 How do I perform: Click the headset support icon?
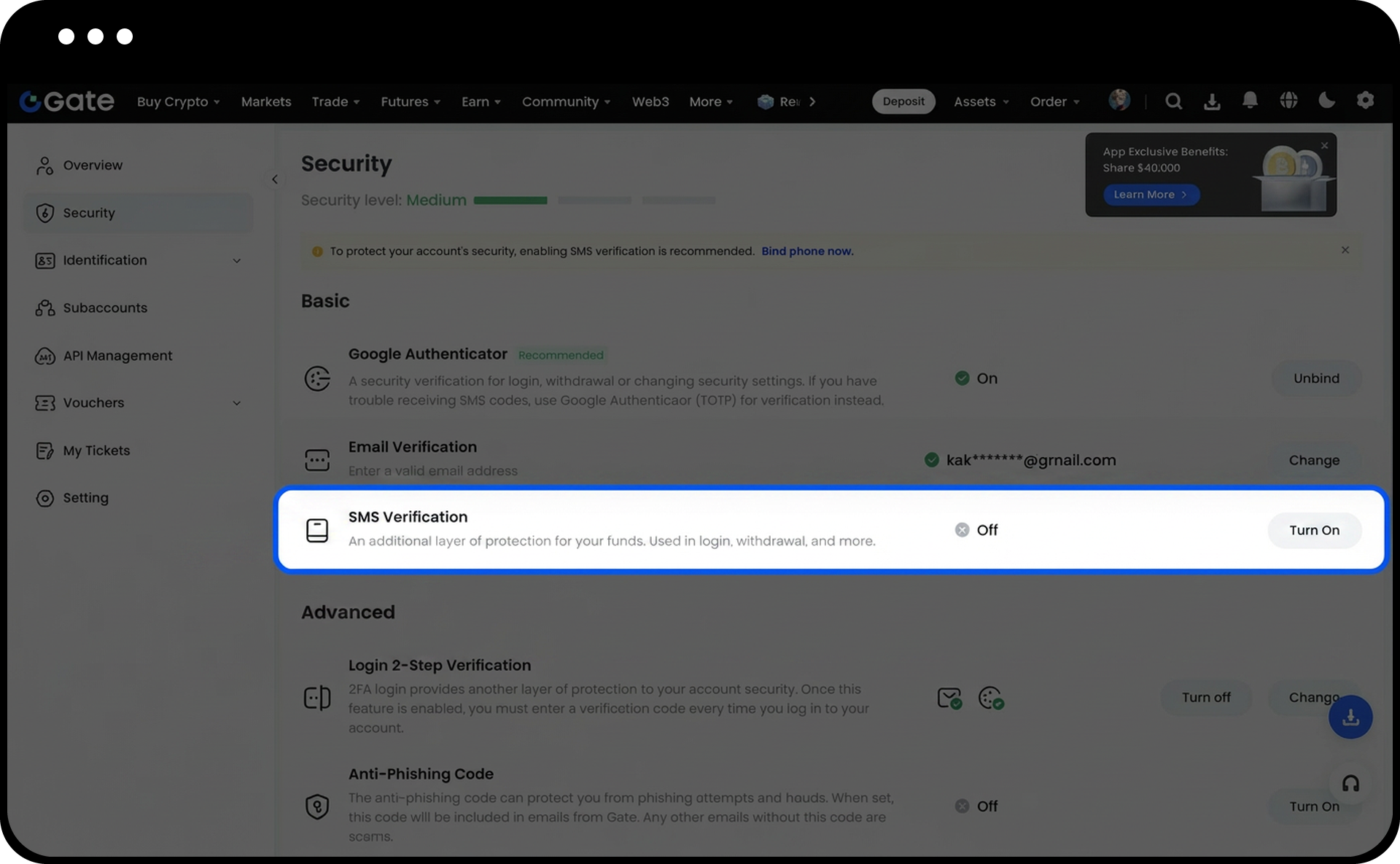click(1350, 784)
